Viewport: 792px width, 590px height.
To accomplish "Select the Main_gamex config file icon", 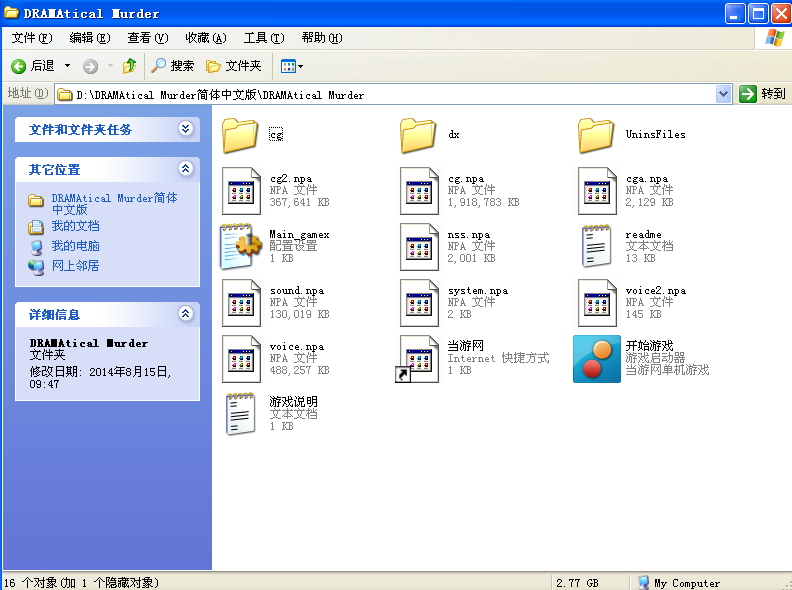I will (x=241, y=247).
